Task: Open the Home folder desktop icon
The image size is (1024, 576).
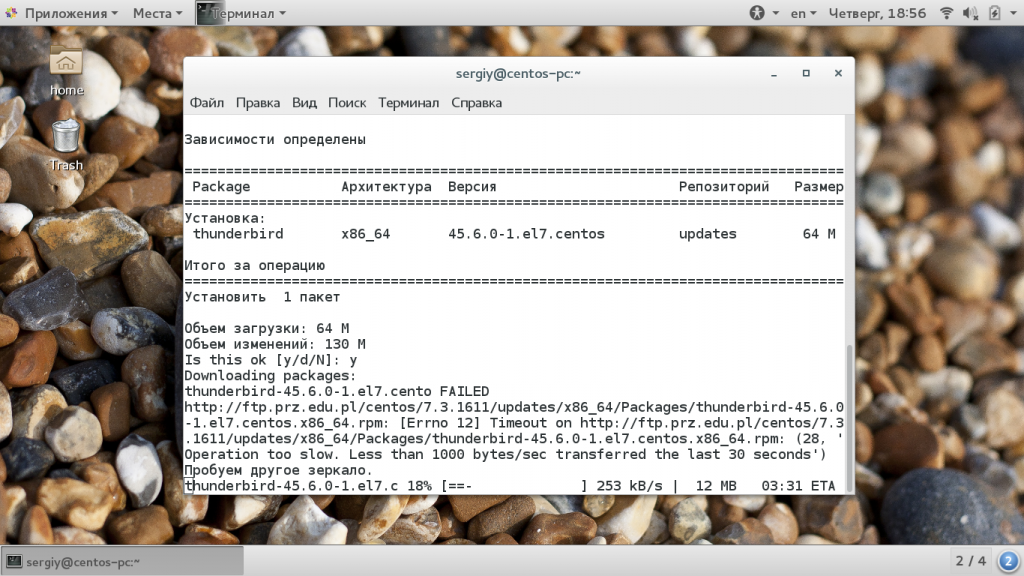Action: pos(66,70)
